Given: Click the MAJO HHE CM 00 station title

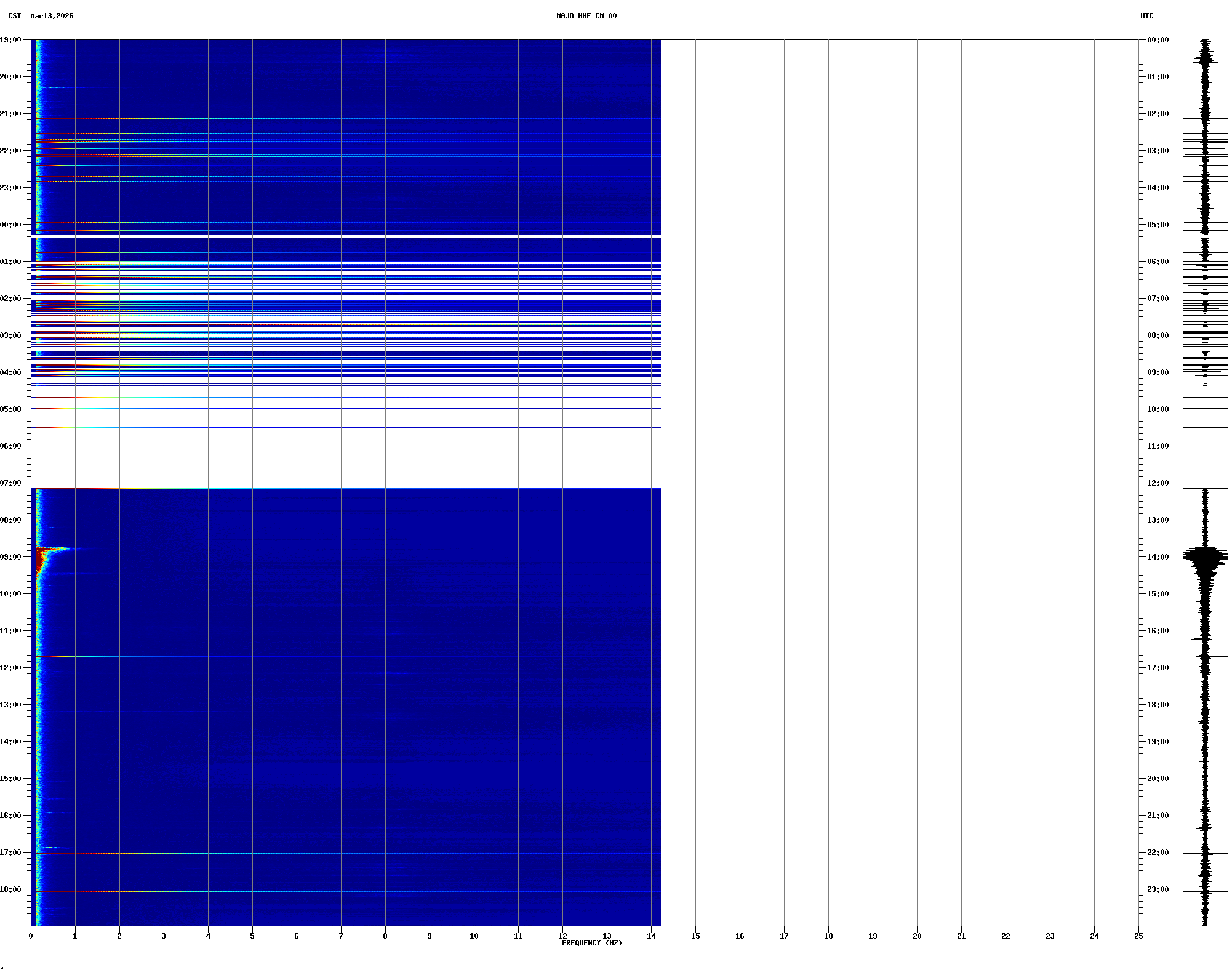Looking at the screenshot, I should (586, 16).
